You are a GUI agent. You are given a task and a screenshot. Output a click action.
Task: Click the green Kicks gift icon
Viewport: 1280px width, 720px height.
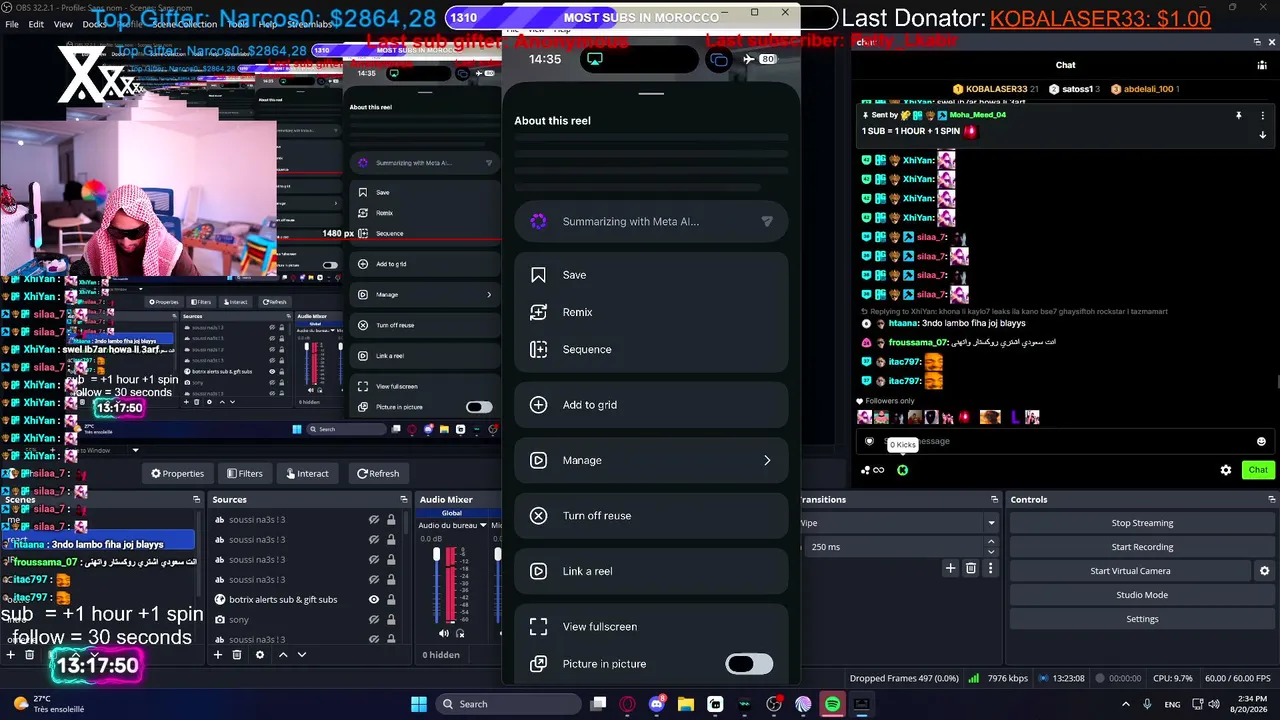[x=902, y=470]
